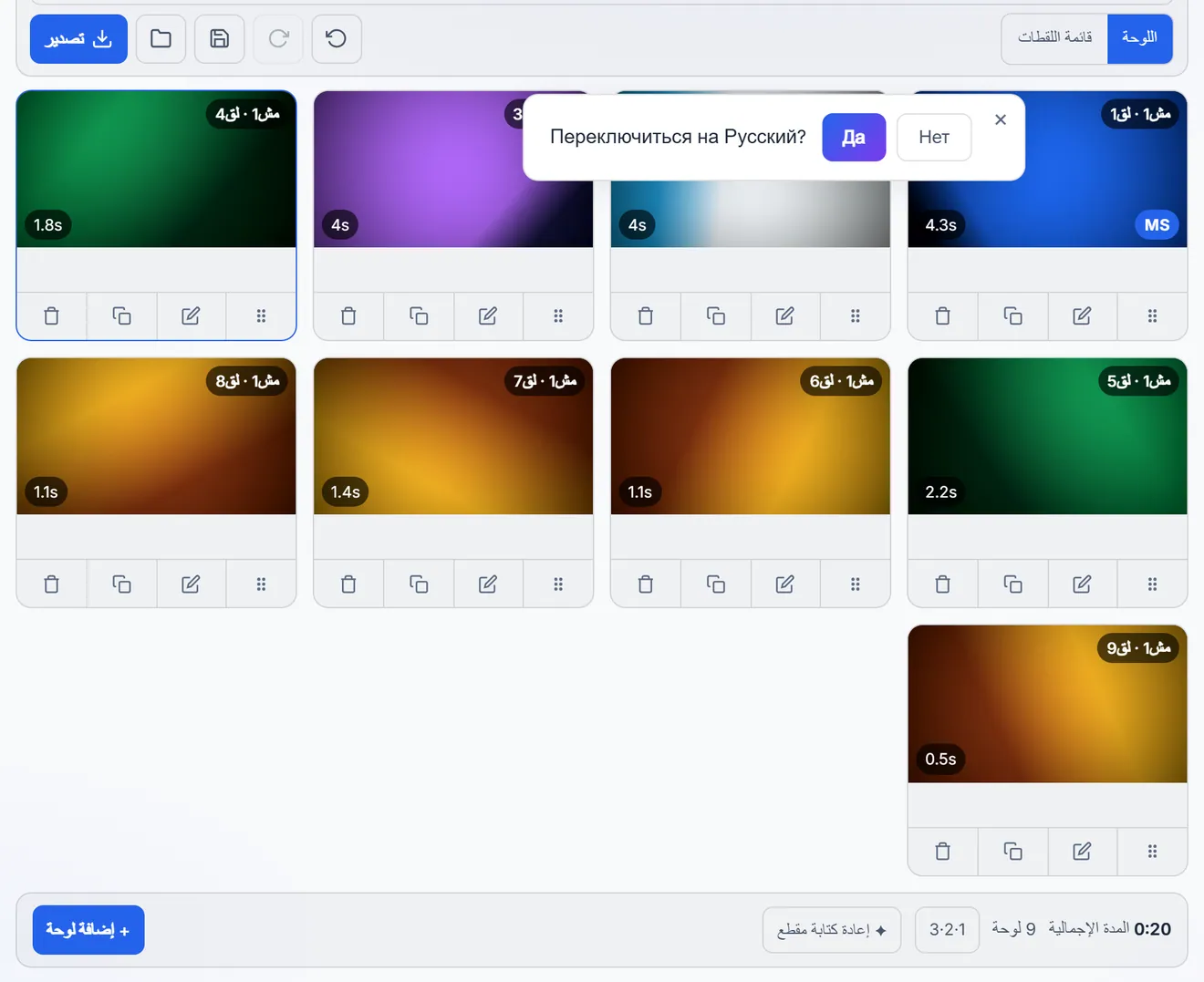Click the 2.2s duration badge

tap(940, 492)
